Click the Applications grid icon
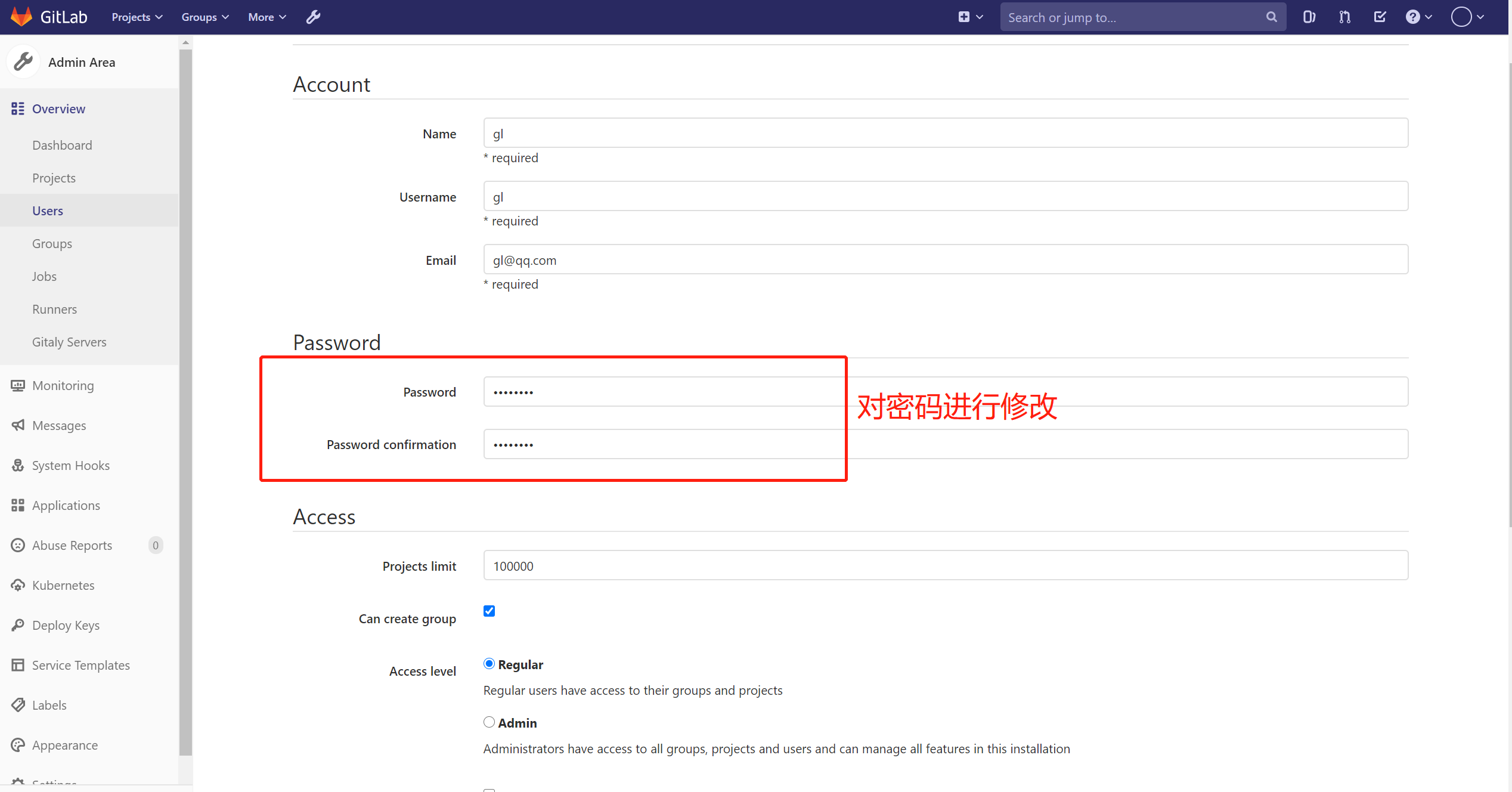The height and width of the screenshot is (792, 1512). point(18,505)
